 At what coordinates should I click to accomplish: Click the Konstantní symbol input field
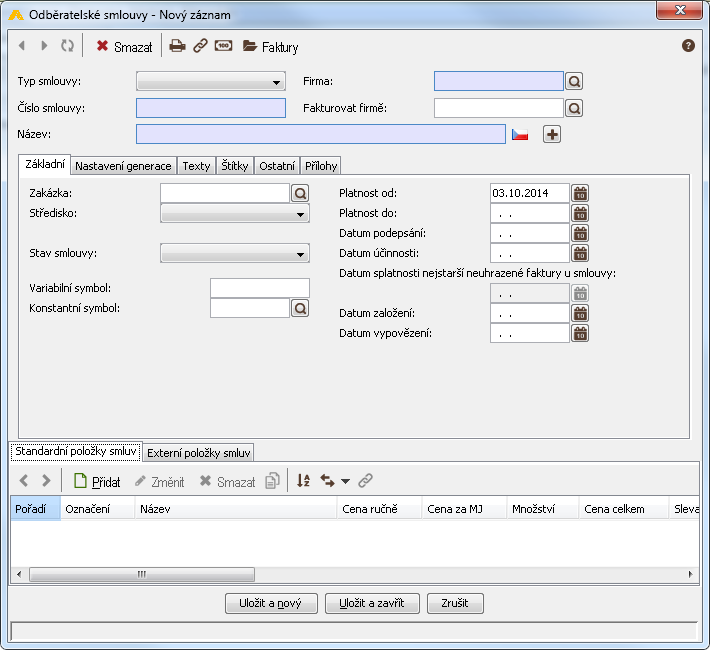(x=249, y=308)
